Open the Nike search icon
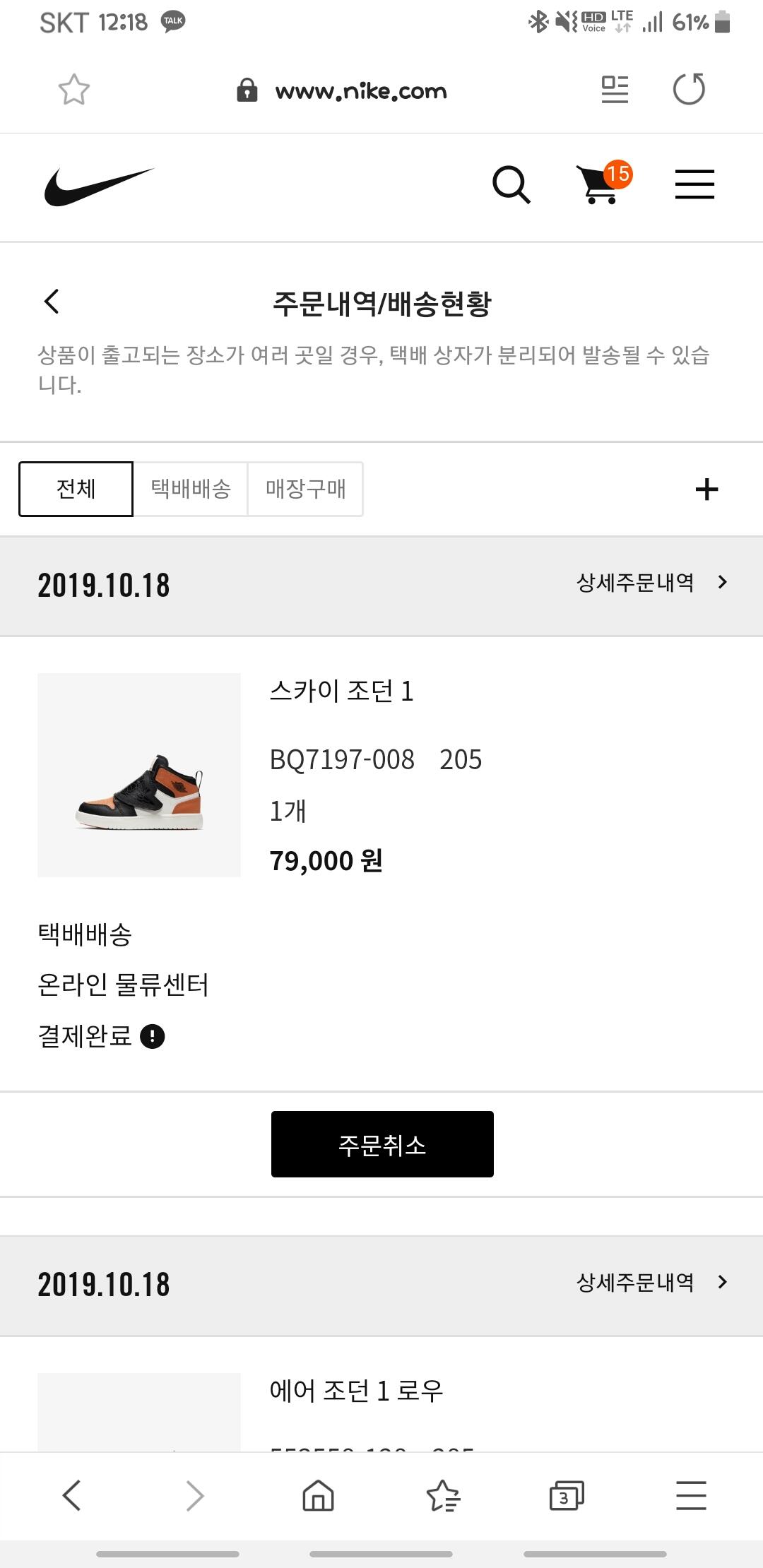The height and width of the screenshot is (1568, 763). coord(511,185)
